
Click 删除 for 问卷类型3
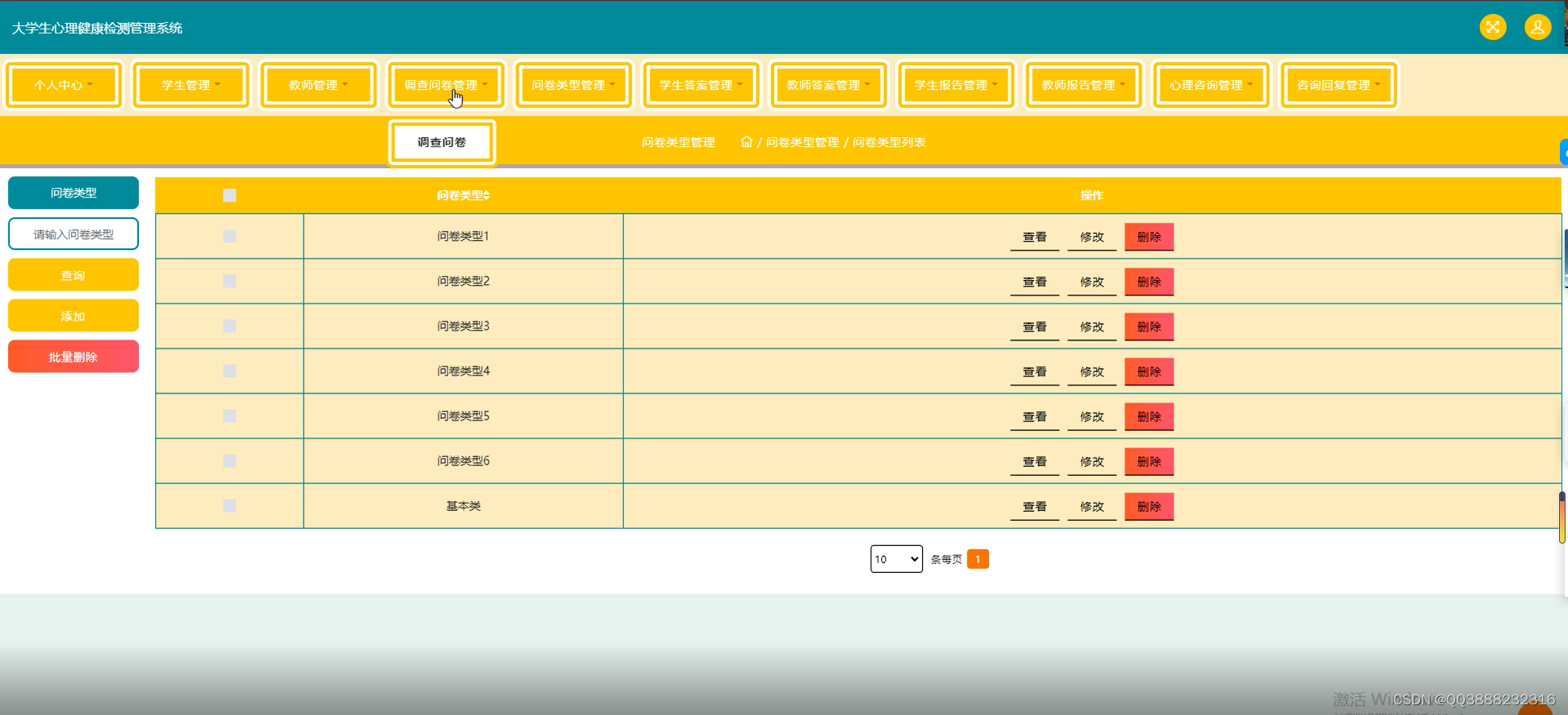[1149, 326]
